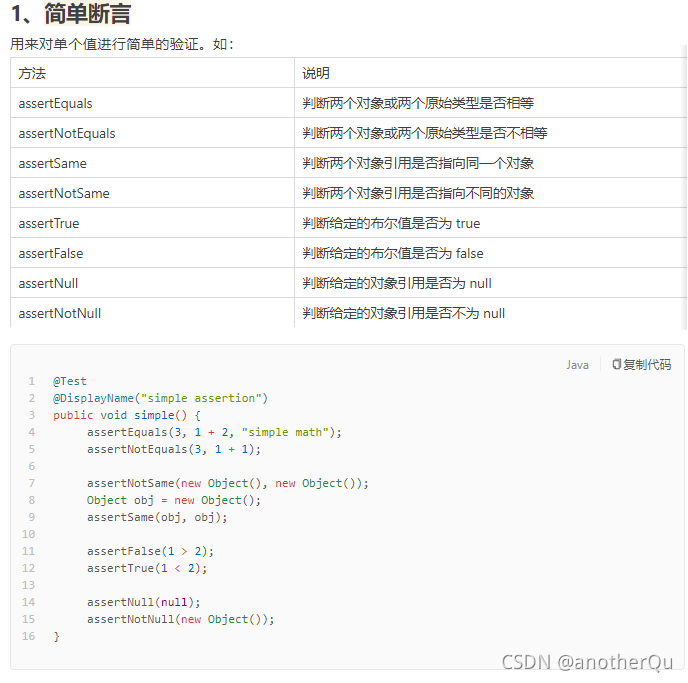
Task: Click the public void simple() line
Action: point(127,415)
